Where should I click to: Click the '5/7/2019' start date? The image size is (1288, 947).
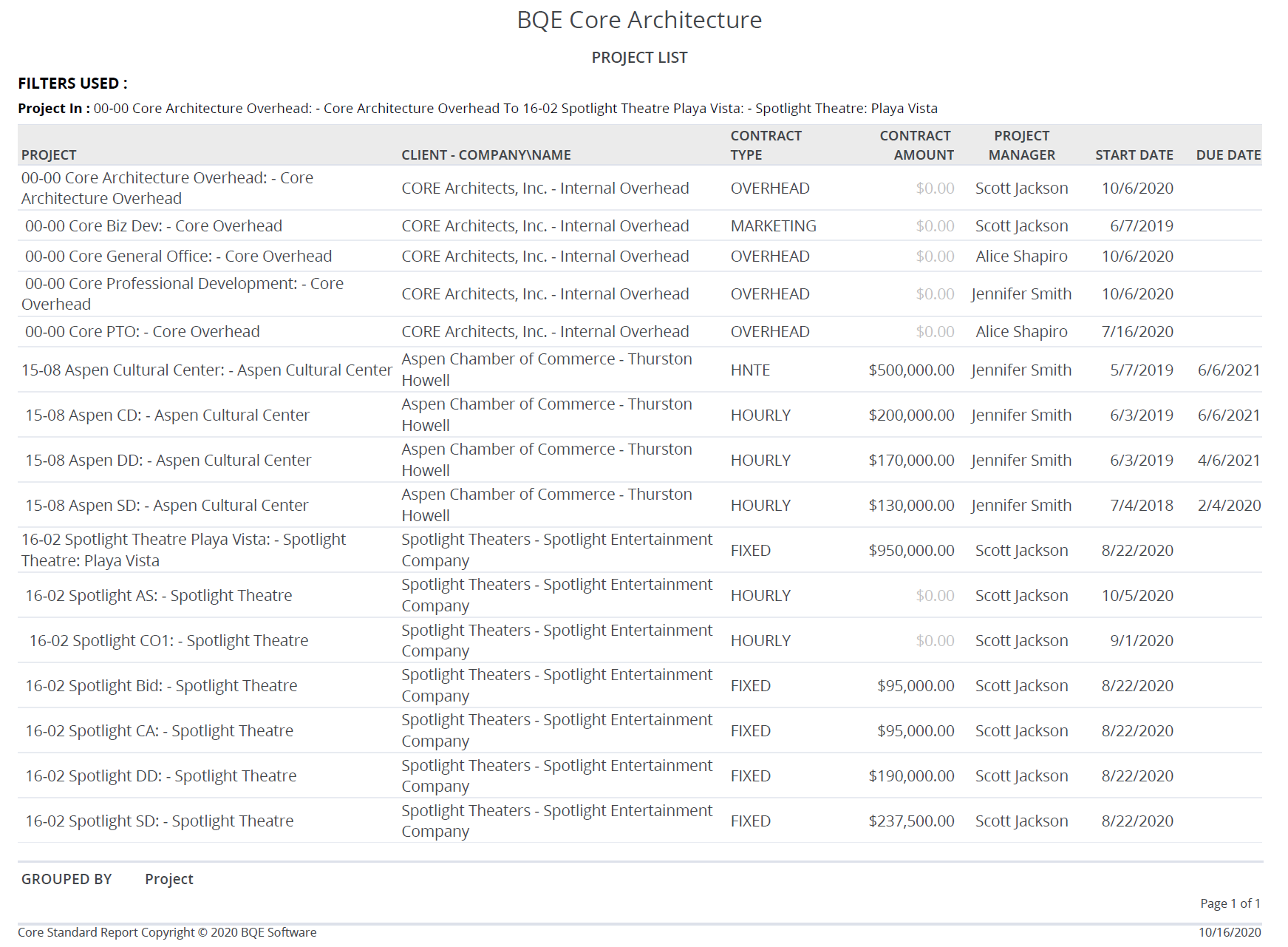coord(1142,370)
